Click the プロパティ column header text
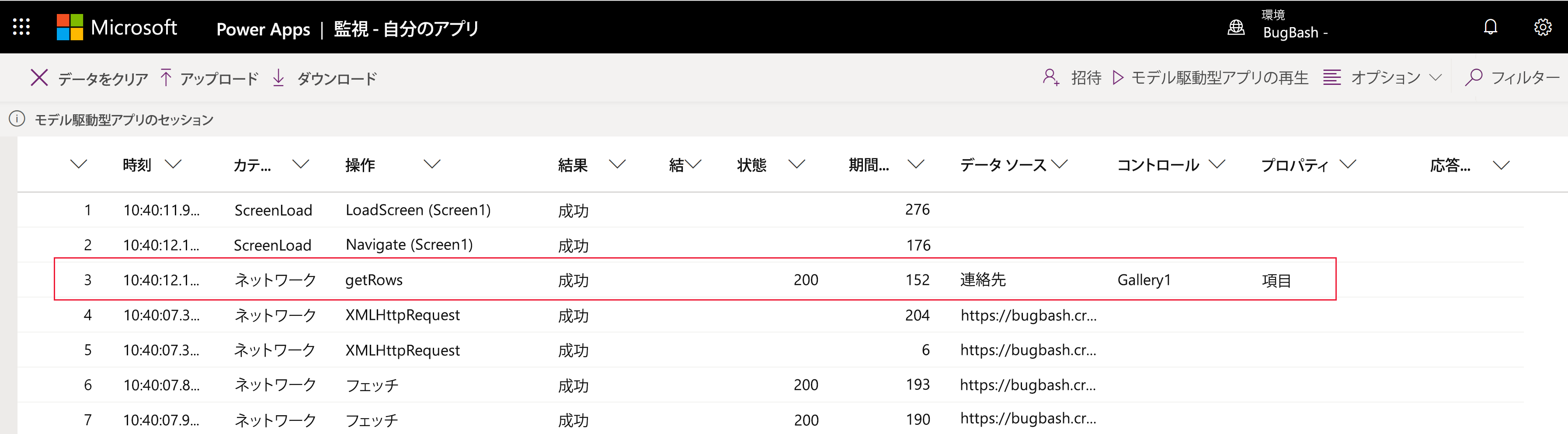This screenshot has width=1568, height=434. click(1295, 164)
